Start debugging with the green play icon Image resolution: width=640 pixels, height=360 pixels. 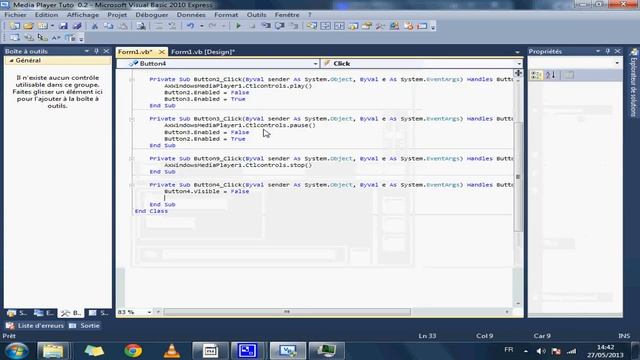point(238,26)
